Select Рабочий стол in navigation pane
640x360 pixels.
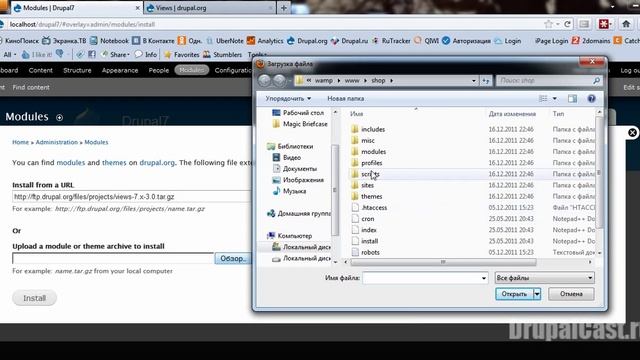click(x=298, y=113)
